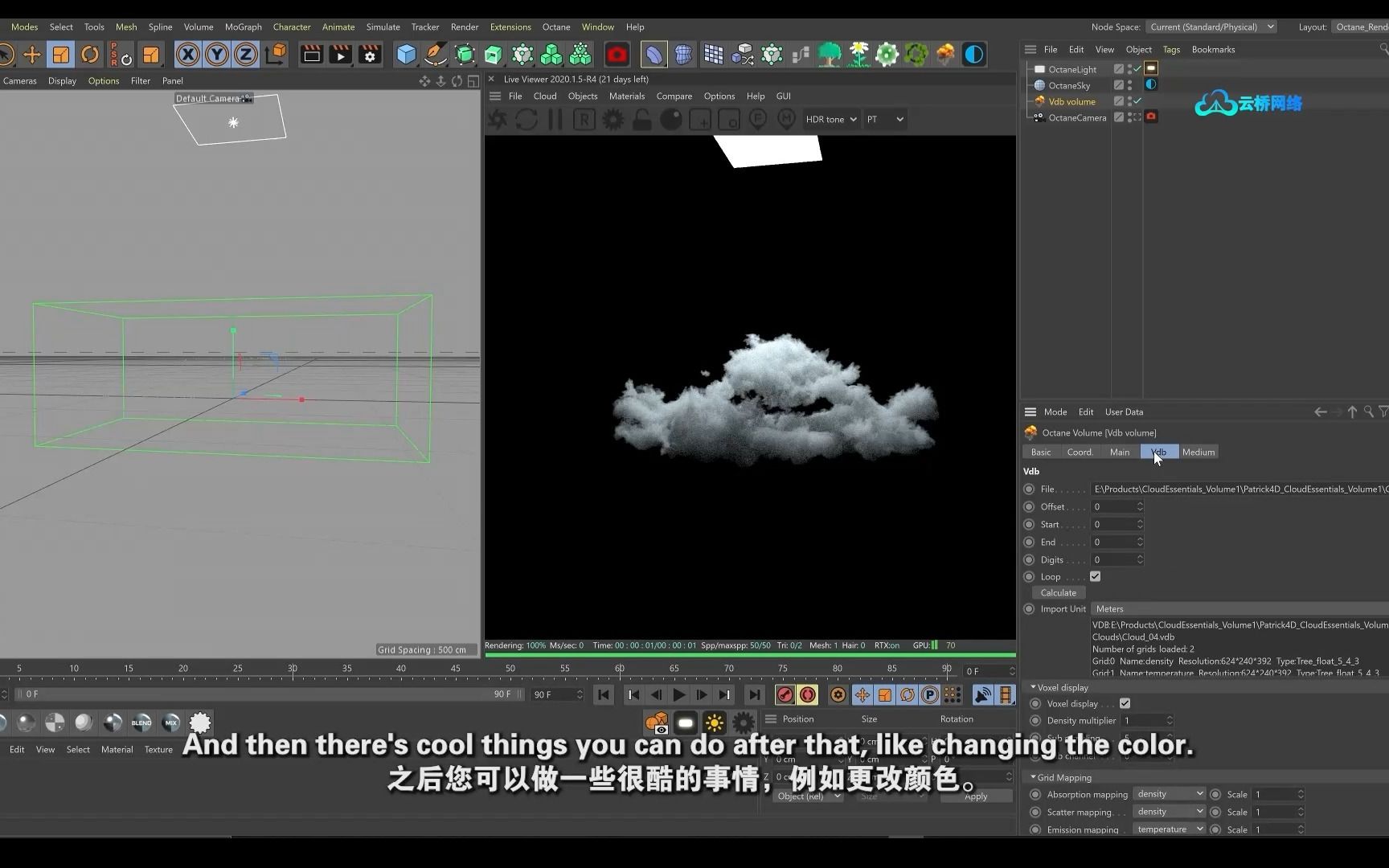Click the yellow sun daylight icon

pyautogui.click(x=715, y=723)
